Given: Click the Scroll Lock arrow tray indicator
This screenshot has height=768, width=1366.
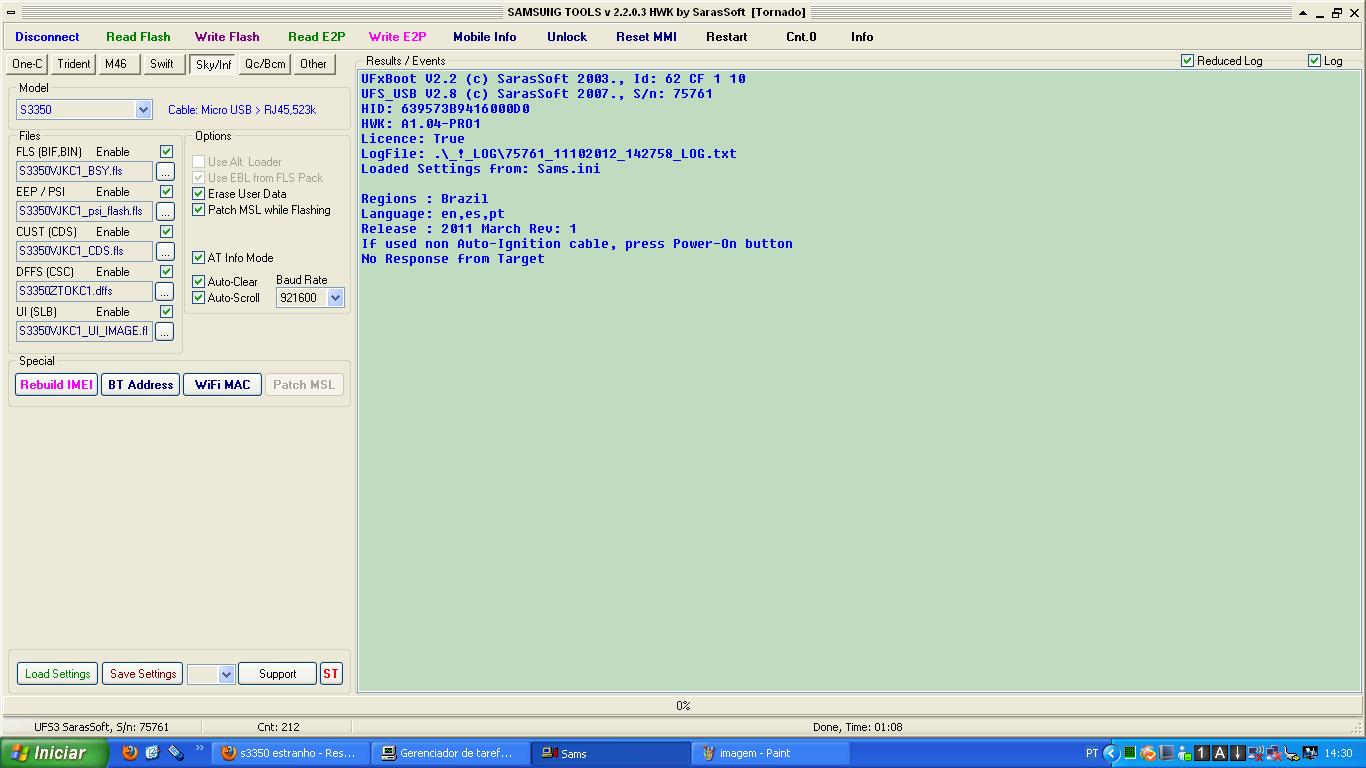Looking at the screenshot, I should tap(1238, 753).
